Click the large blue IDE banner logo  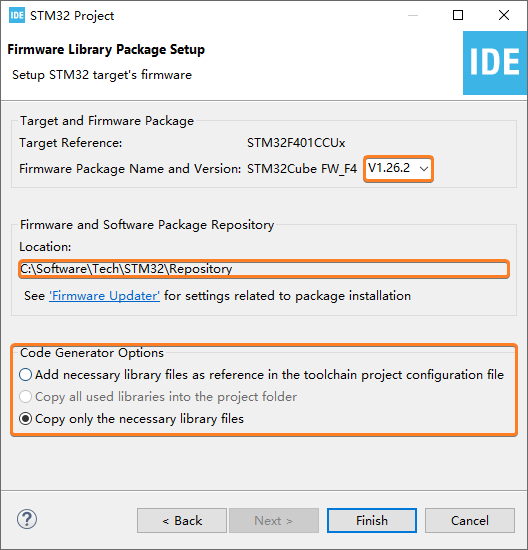click(x=495, y=63)
